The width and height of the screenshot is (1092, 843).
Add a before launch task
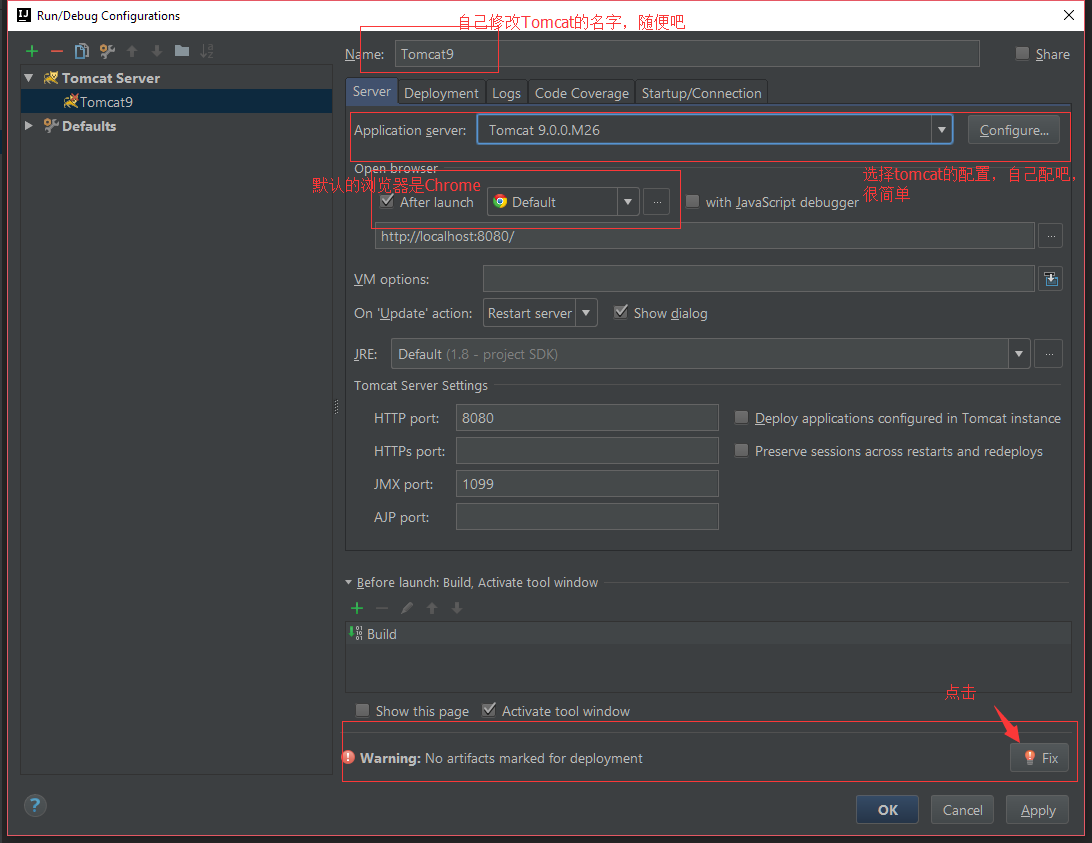(357, 608)
